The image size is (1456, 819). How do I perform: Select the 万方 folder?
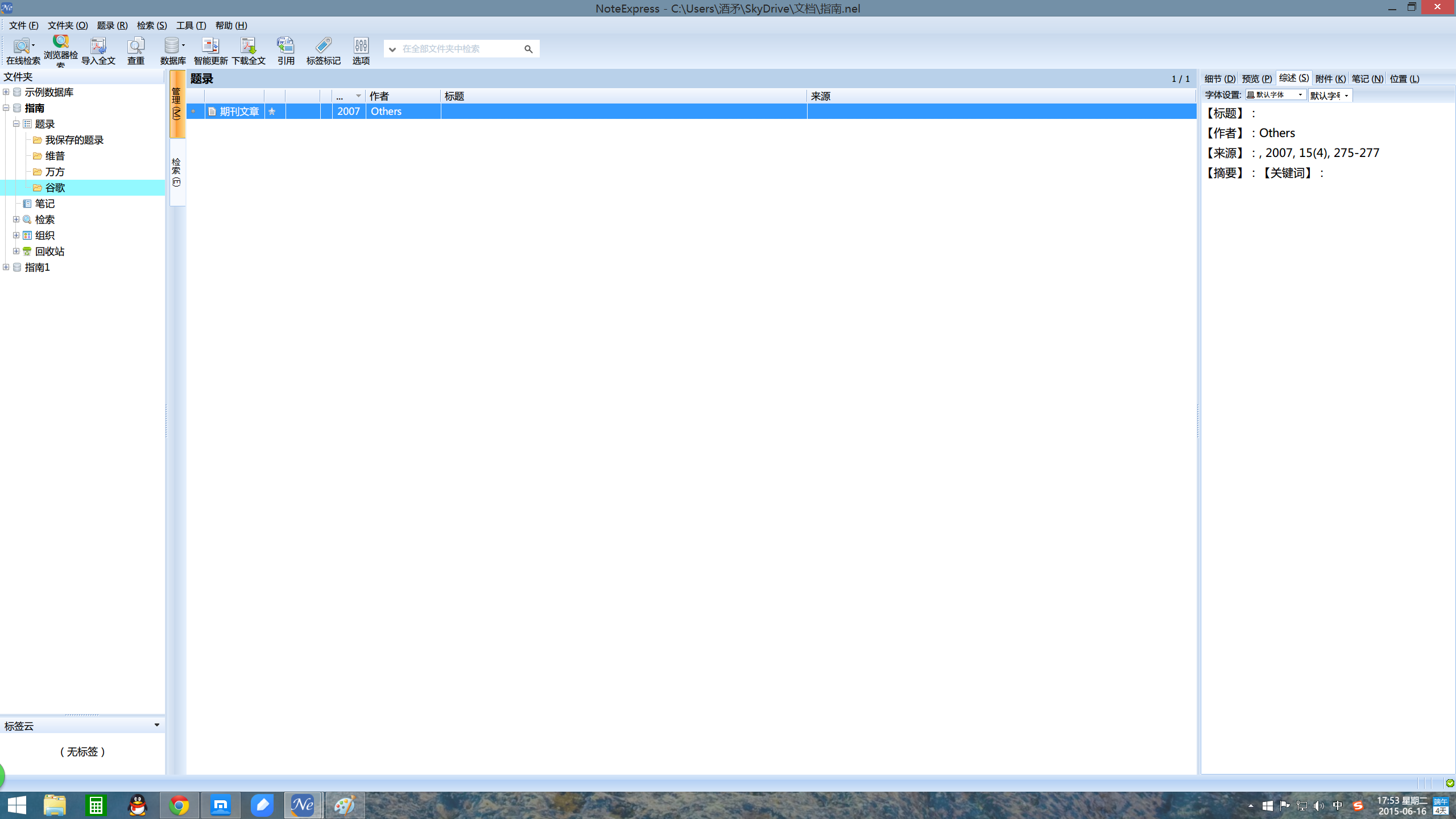55,172
